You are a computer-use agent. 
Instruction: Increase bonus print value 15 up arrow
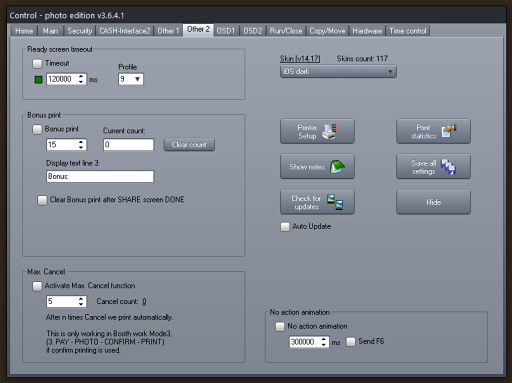click(x=81, y=142)
